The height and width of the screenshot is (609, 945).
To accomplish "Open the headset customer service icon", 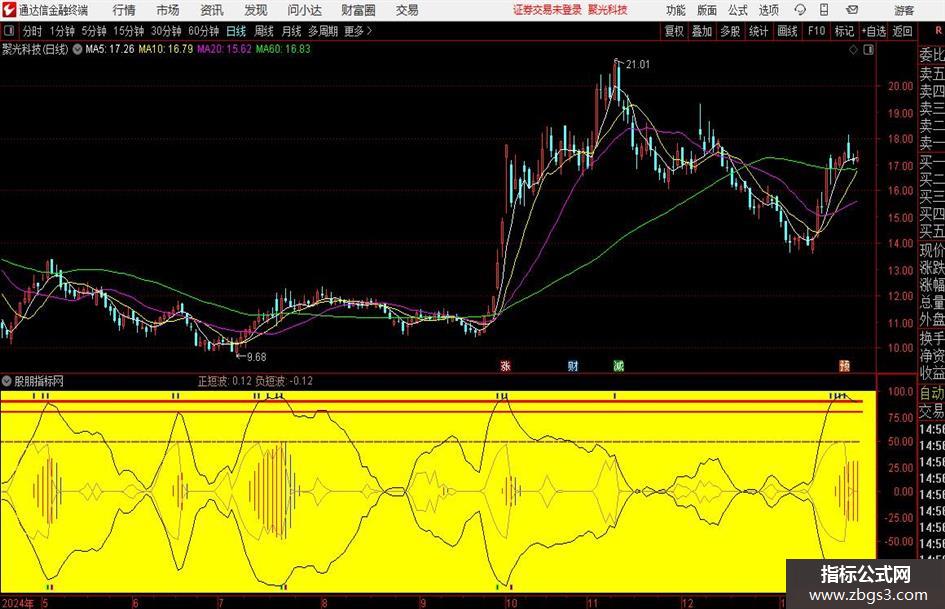I will pyautogui.click(x=800, y=10).
